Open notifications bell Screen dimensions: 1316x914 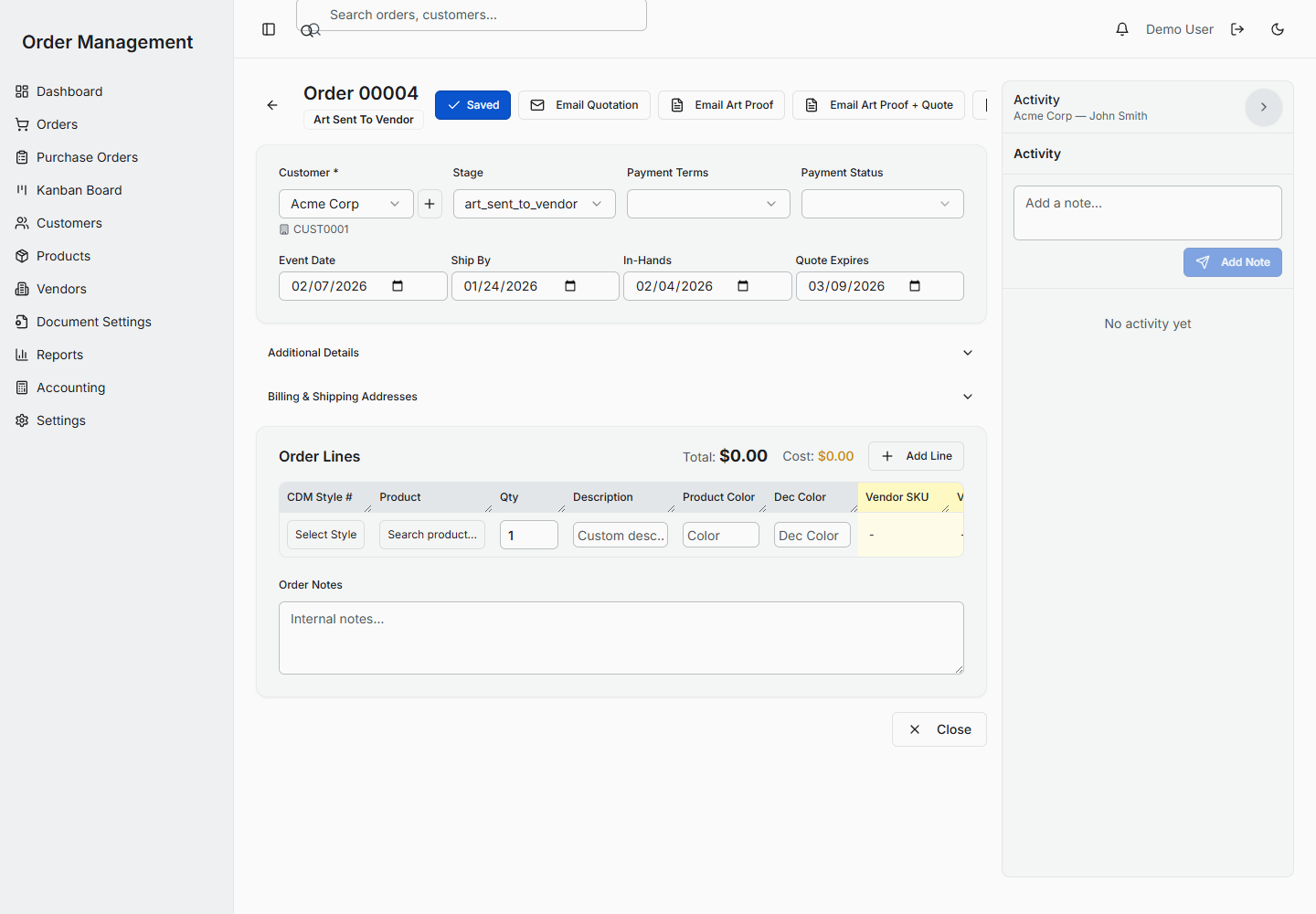tap(1122, 29)
